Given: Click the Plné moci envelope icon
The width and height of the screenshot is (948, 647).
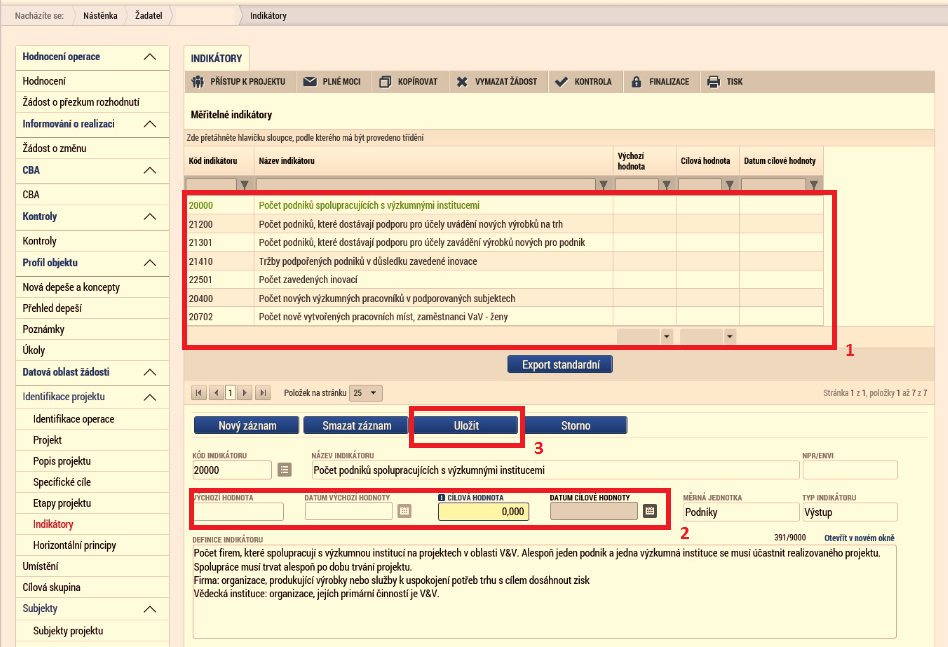Looking at the screenshot, I should pyautogui.click(x=310, y=82).
